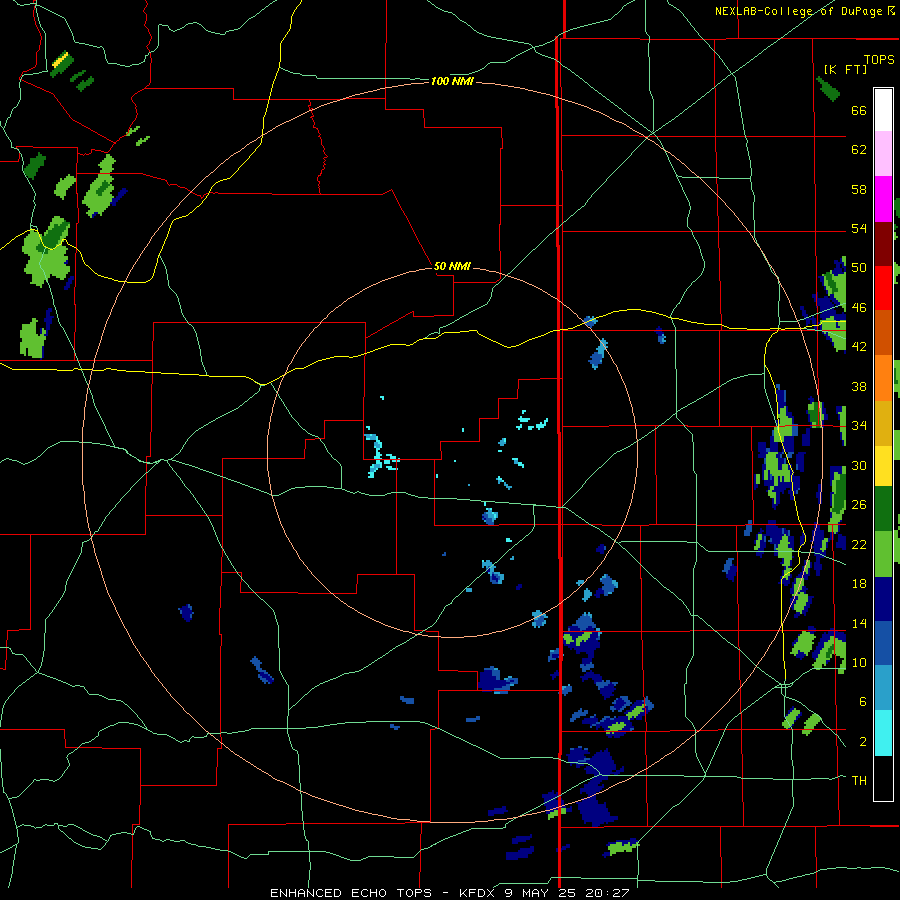The height and width of the screenshot is (900, 900).
Task: Click the '58' legend value
Action: 859,189
